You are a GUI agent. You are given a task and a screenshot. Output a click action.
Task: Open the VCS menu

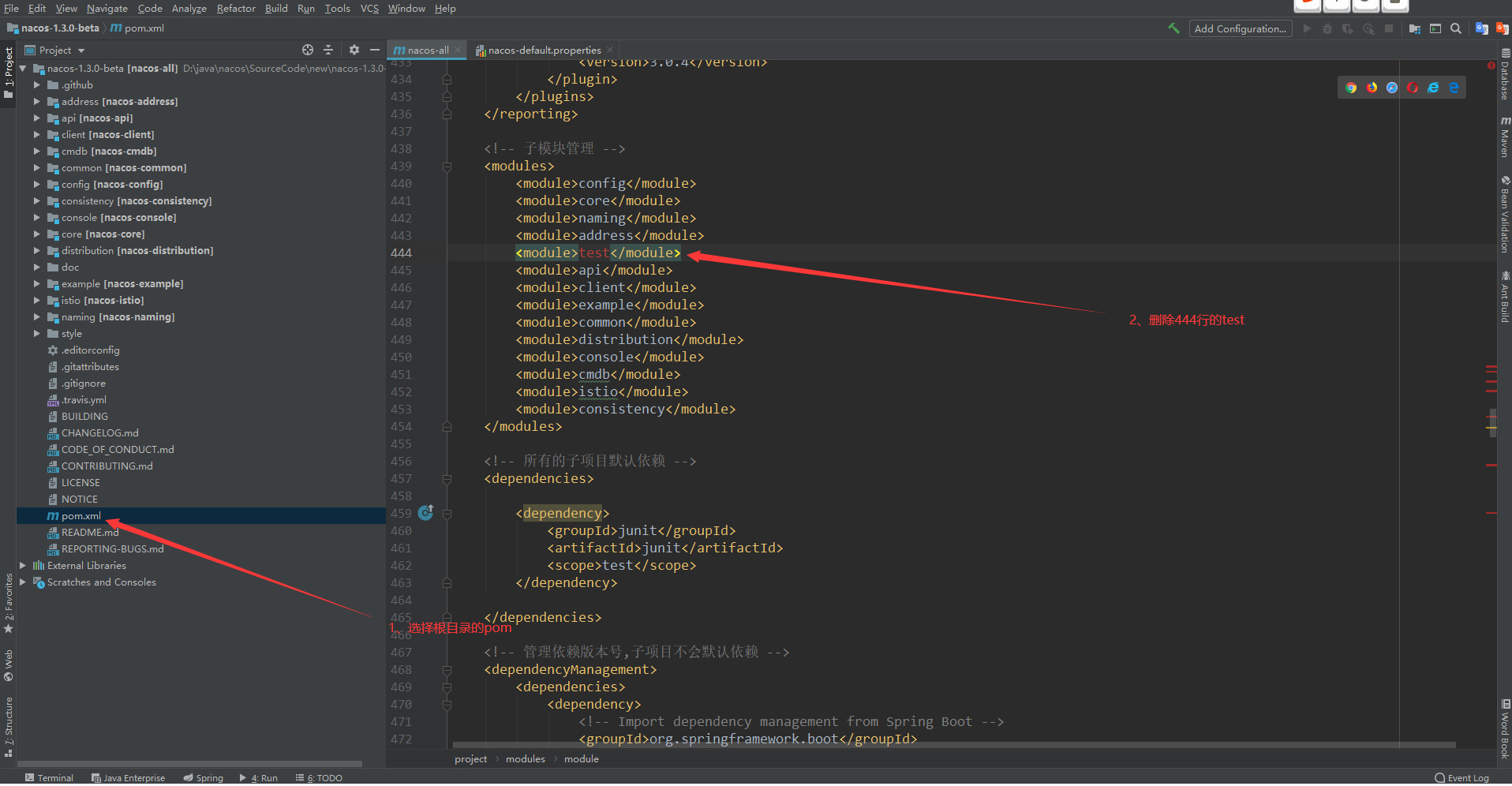click(x=369, y=8)
